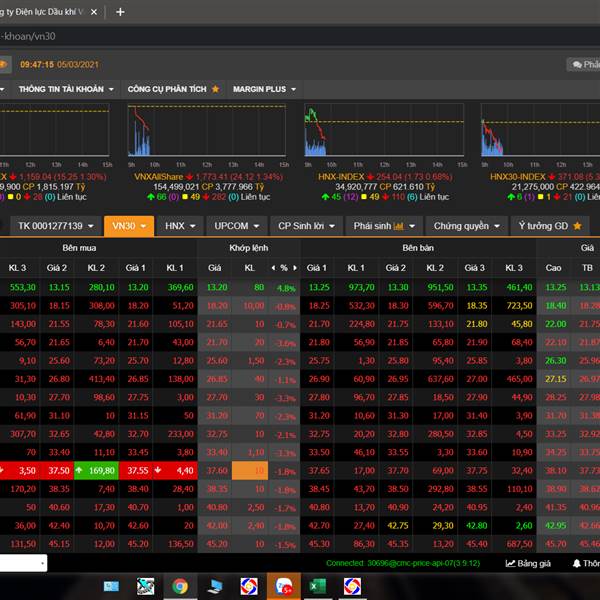Close the Điện lực Dầu khí browser tab

[x=93, y=12]
